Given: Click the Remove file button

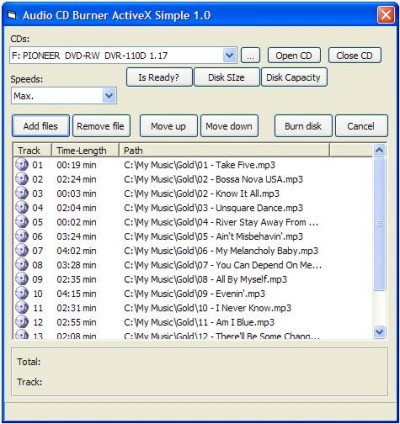Looking at the screenshot, I should pos(101,126).
